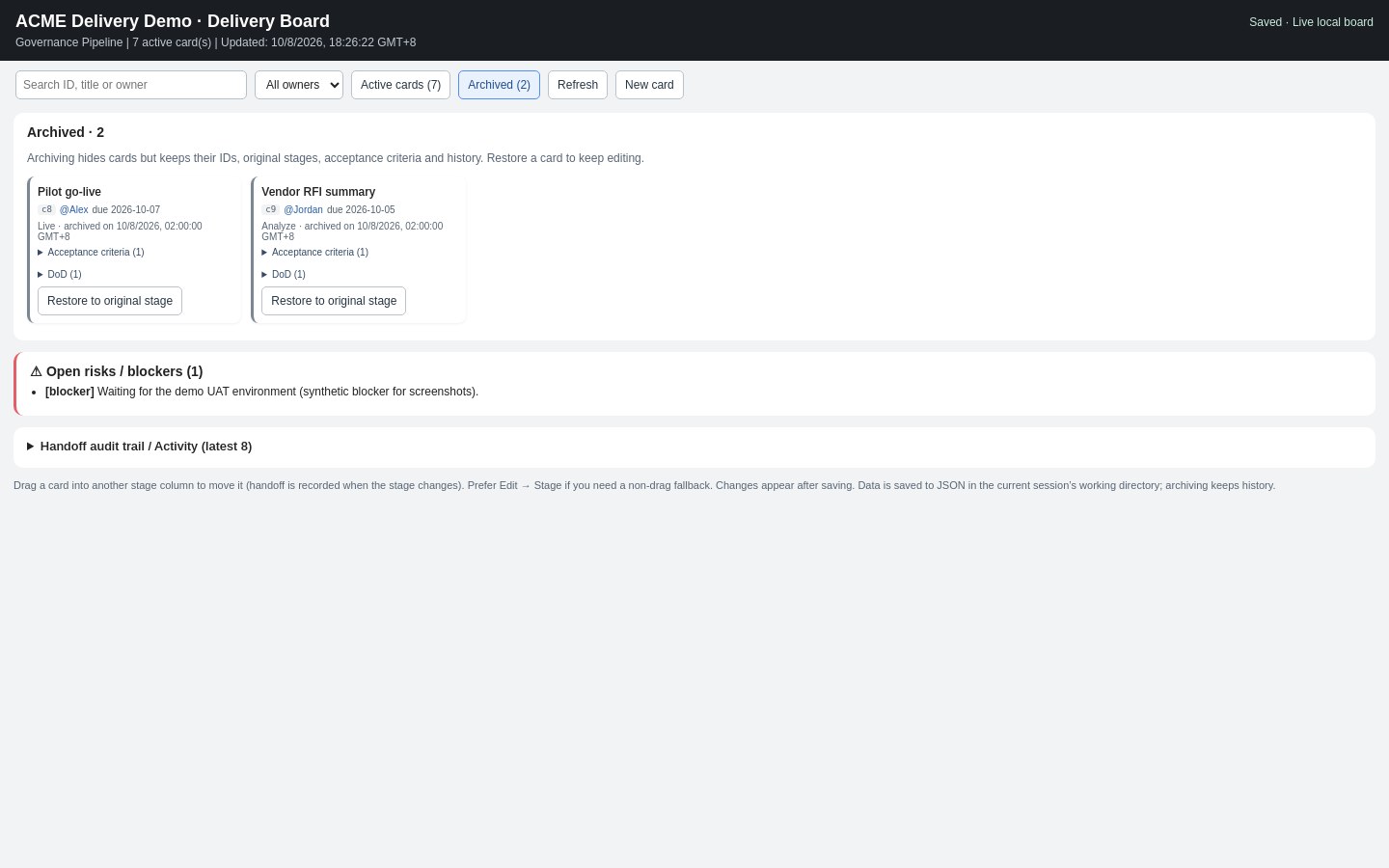The height and width of the screenshot is (868, 1389).
Task: Create a New card
Action: click(649, 85)
